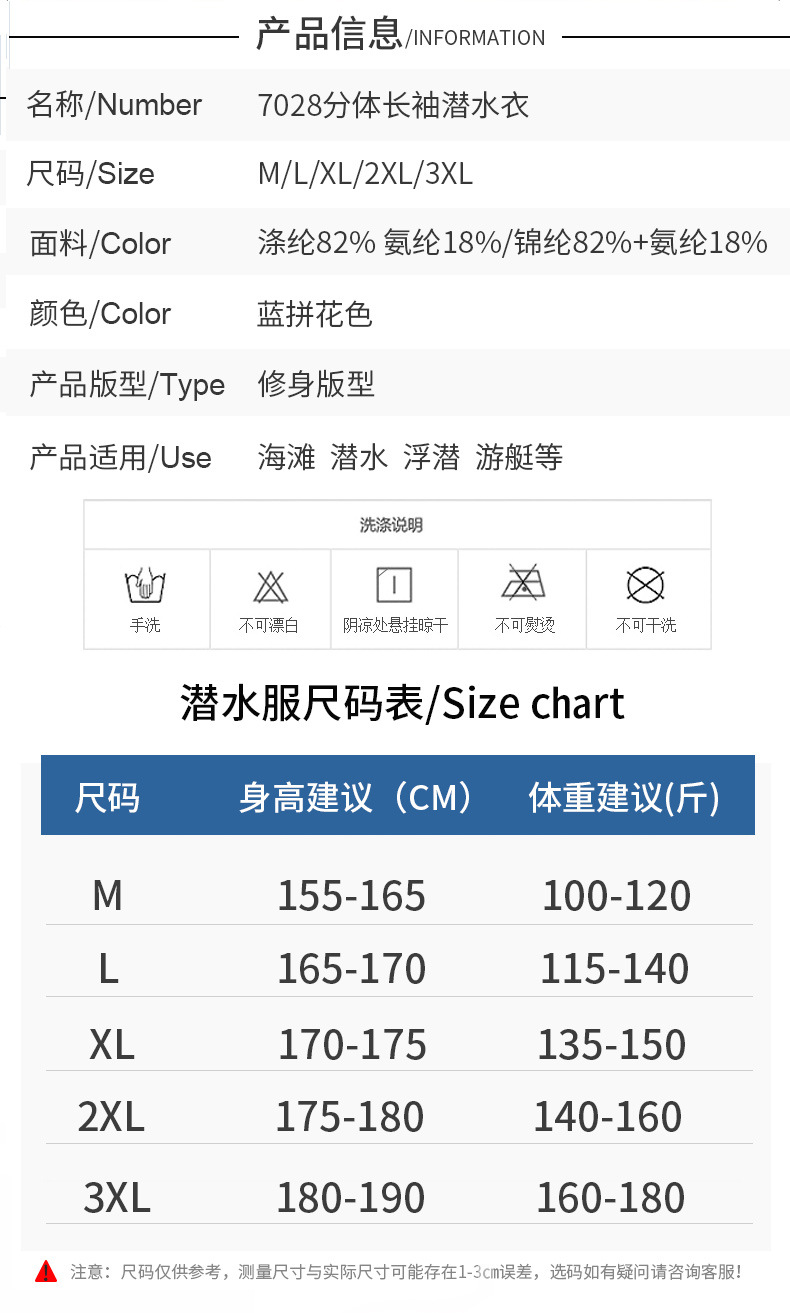Click the 140-160 weight cell
Viewport: 790px width, 1313px height.
[608, 1117]
